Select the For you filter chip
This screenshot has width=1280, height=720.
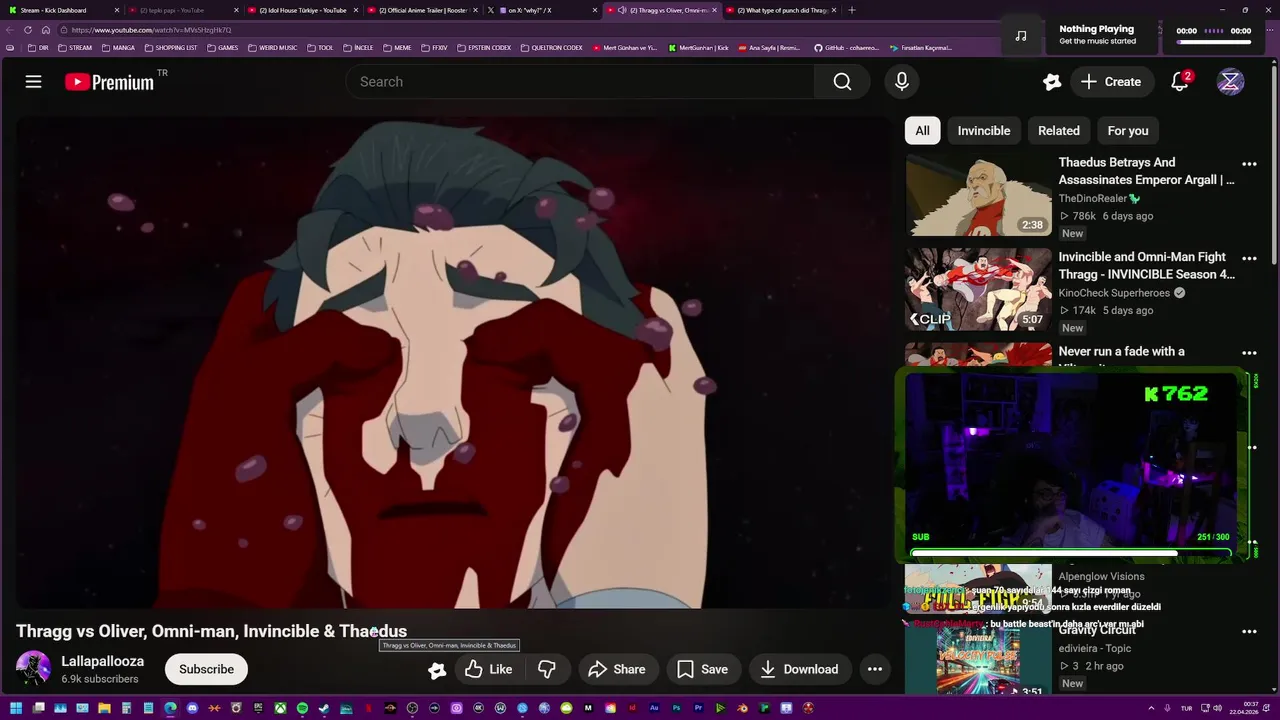click(x=1128, y=131)
